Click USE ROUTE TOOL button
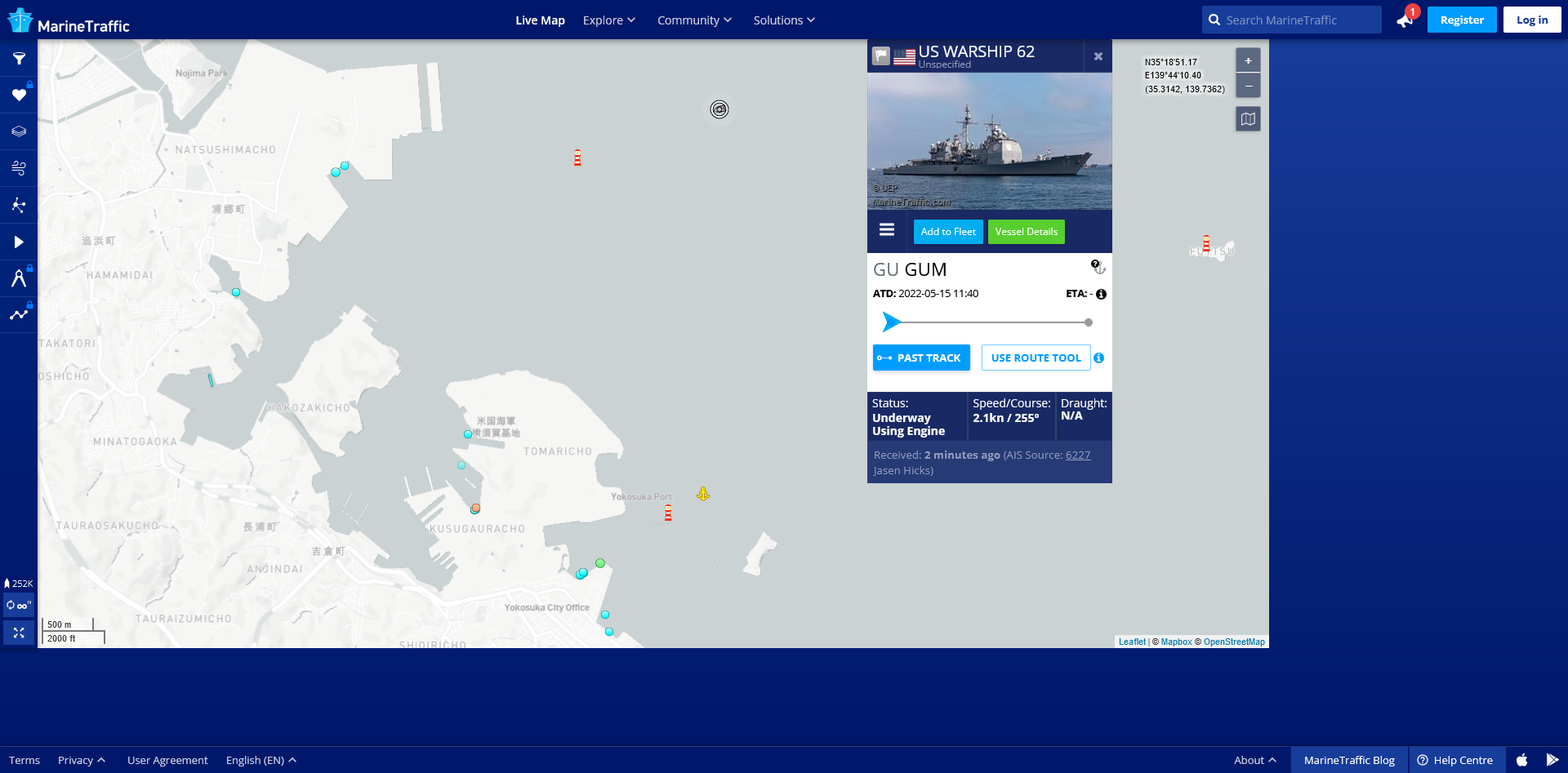This screenshot has width=1568, height=773. point(1036,358)
